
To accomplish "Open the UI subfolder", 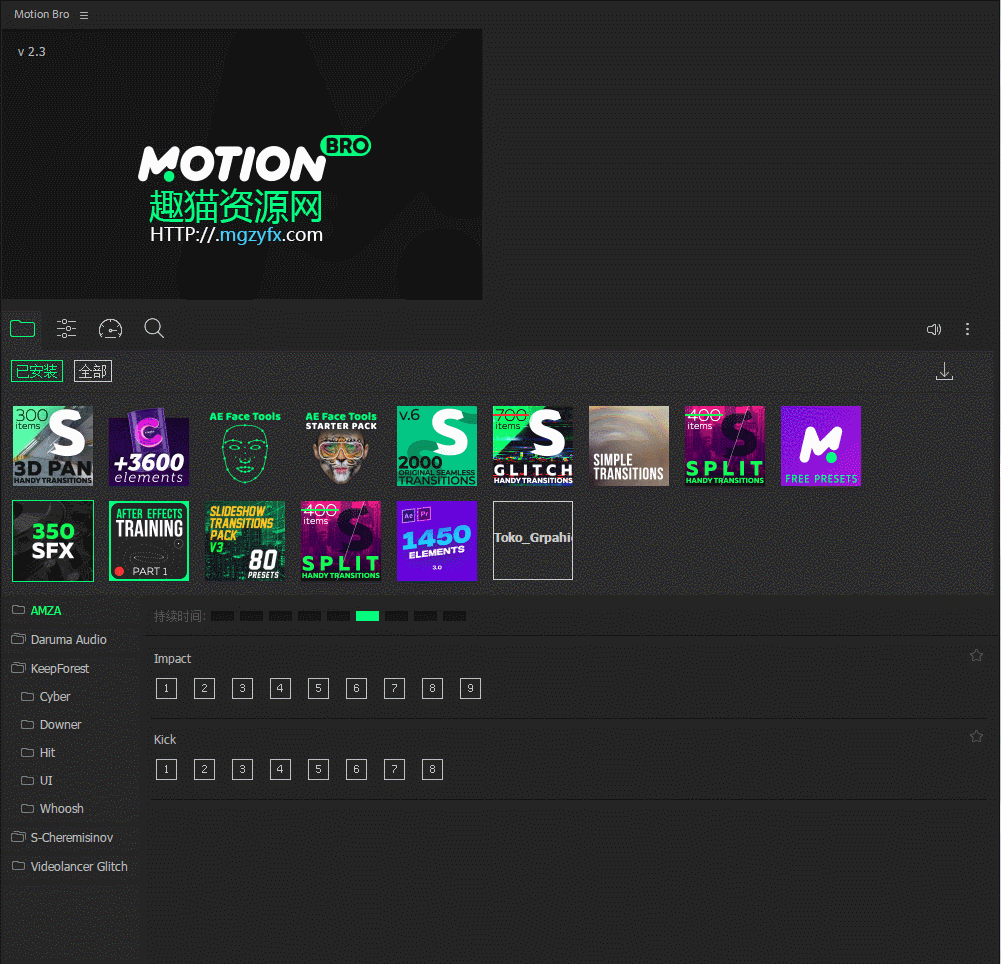I will [x=37, y=780].
